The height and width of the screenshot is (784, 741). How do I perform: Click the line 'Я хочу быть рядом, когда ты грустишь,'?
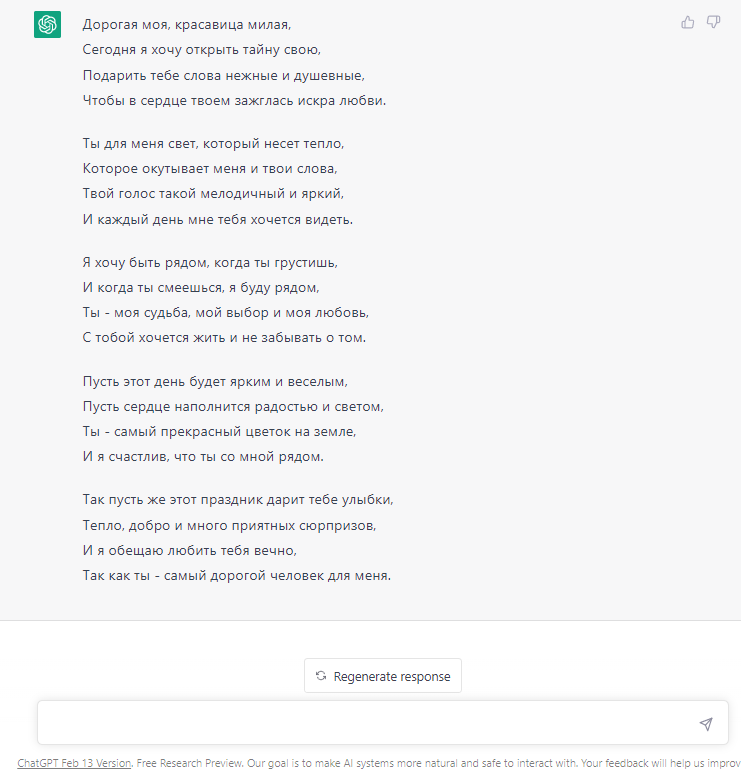[210, 262]
